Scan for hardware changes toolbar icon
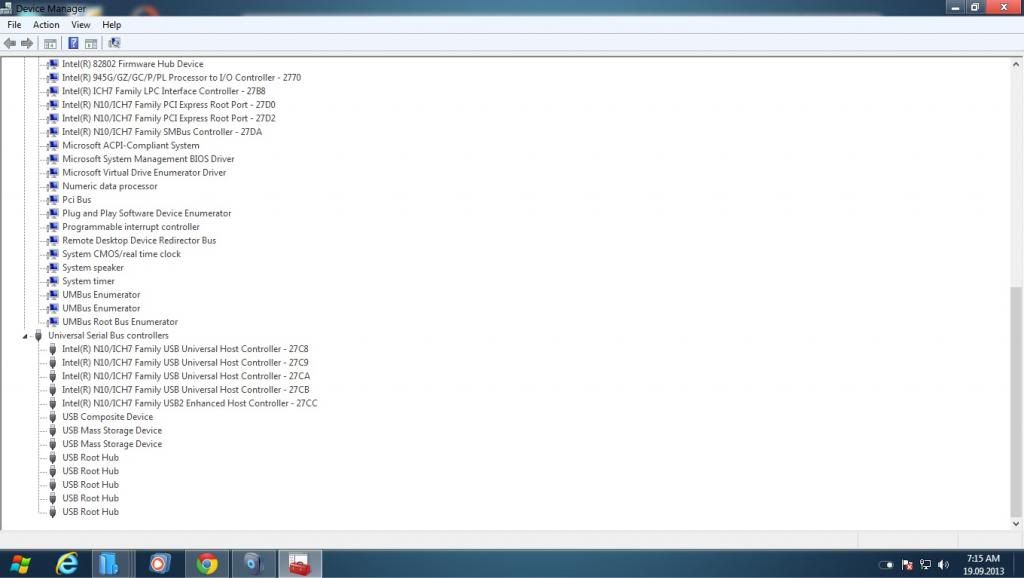The width and height of the screenshot is (1024, 578). pyautogui.click(x=114, y=43)
